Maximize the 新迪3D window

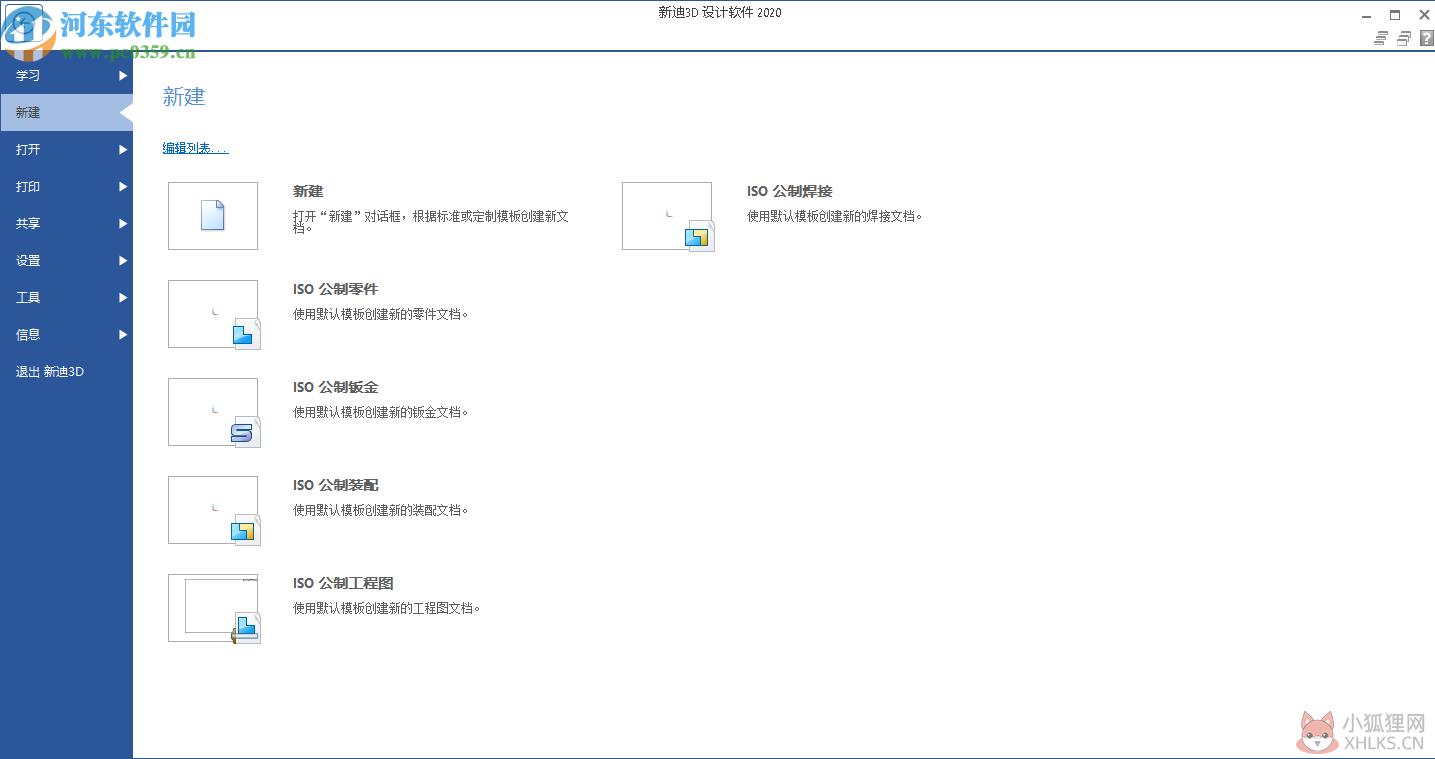1395,15
